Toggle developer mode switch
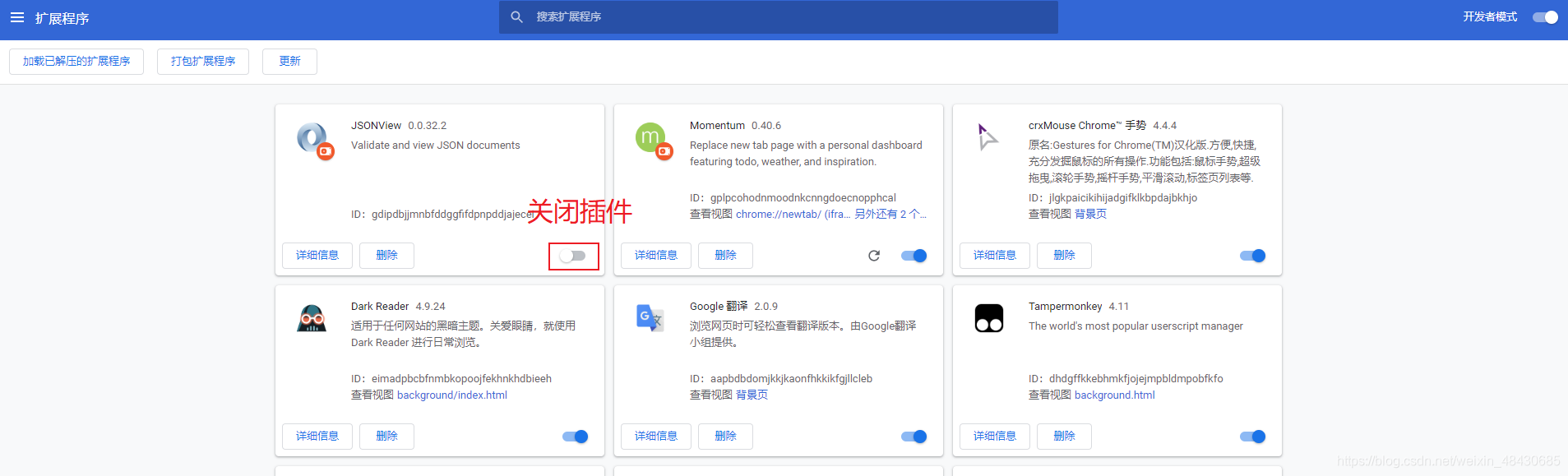 1545,17
